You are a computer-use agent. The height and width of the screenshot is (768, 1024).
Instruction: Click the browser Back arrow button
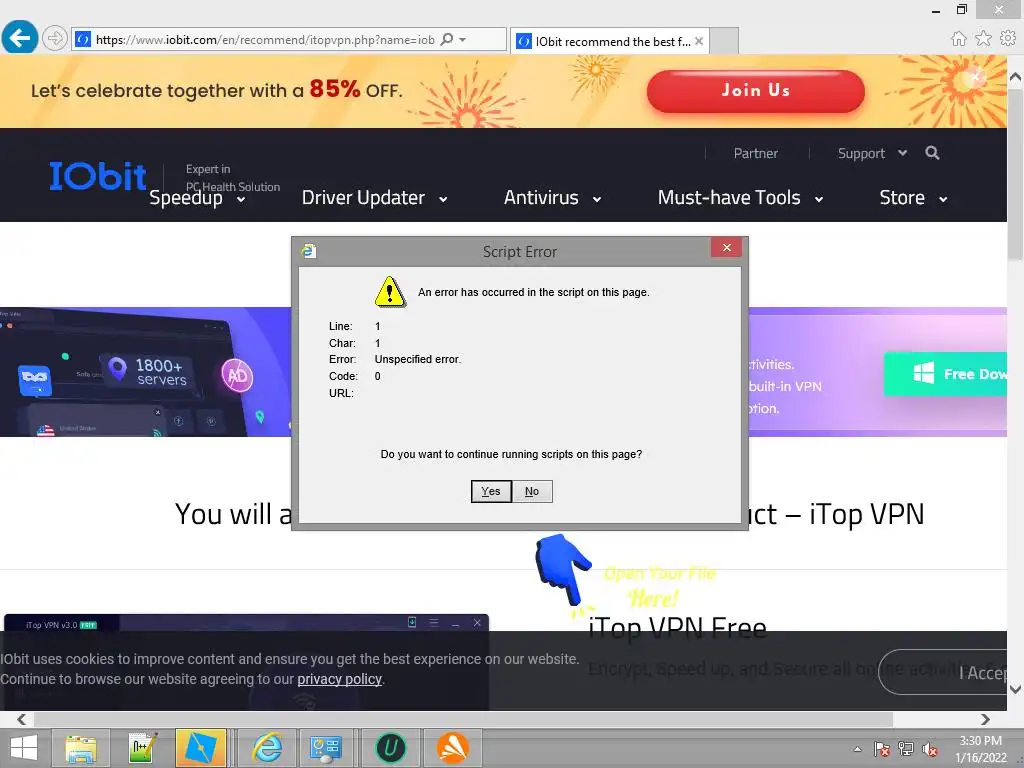[x=20, y=38]
